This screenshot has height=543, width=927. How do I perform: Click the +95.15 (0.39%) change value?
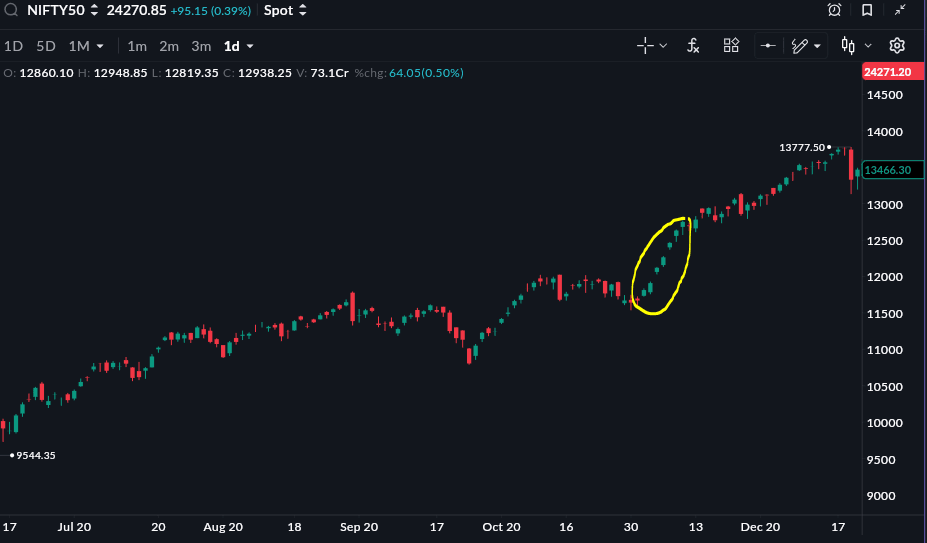coord(210,11)
